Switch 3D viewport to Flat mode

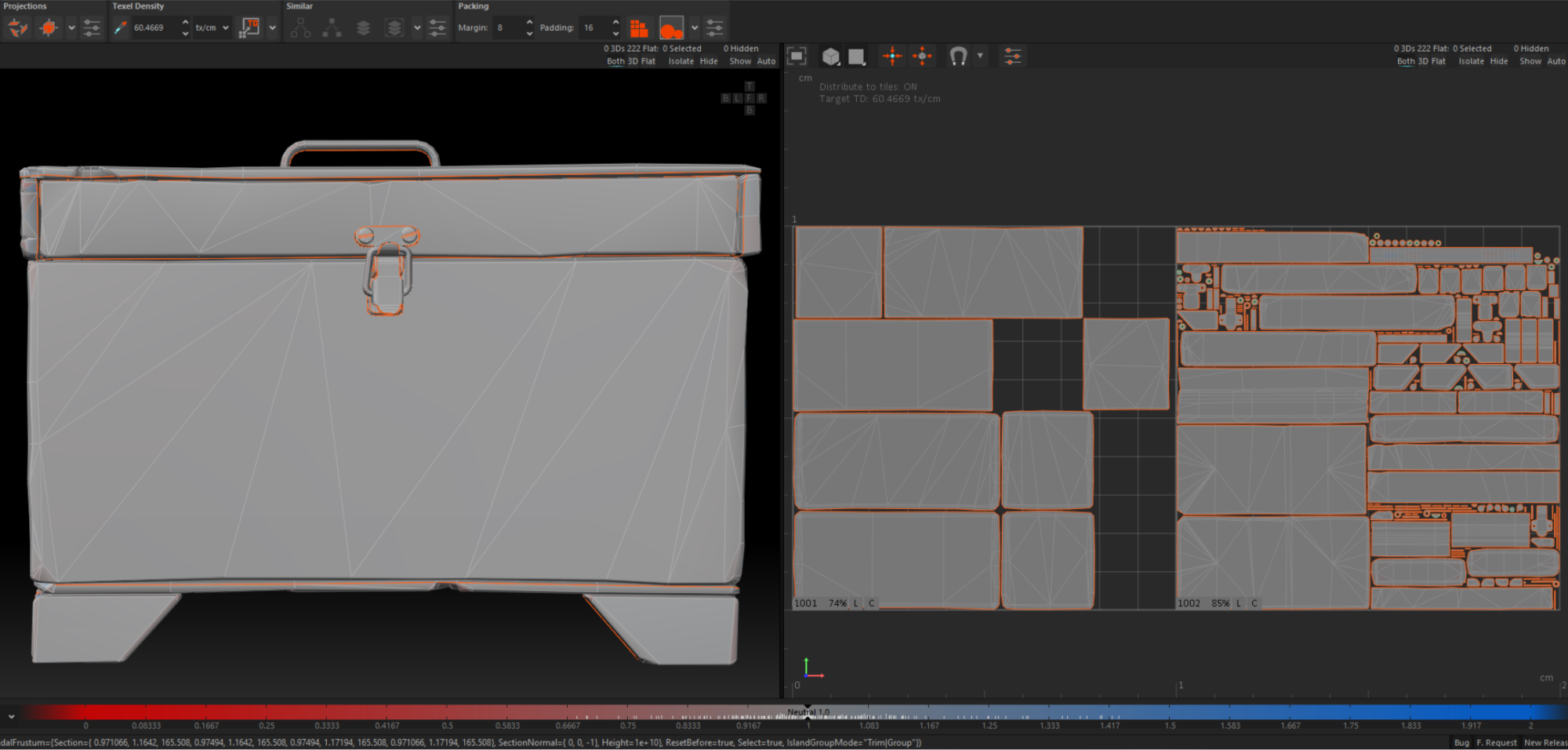[648, 61]
